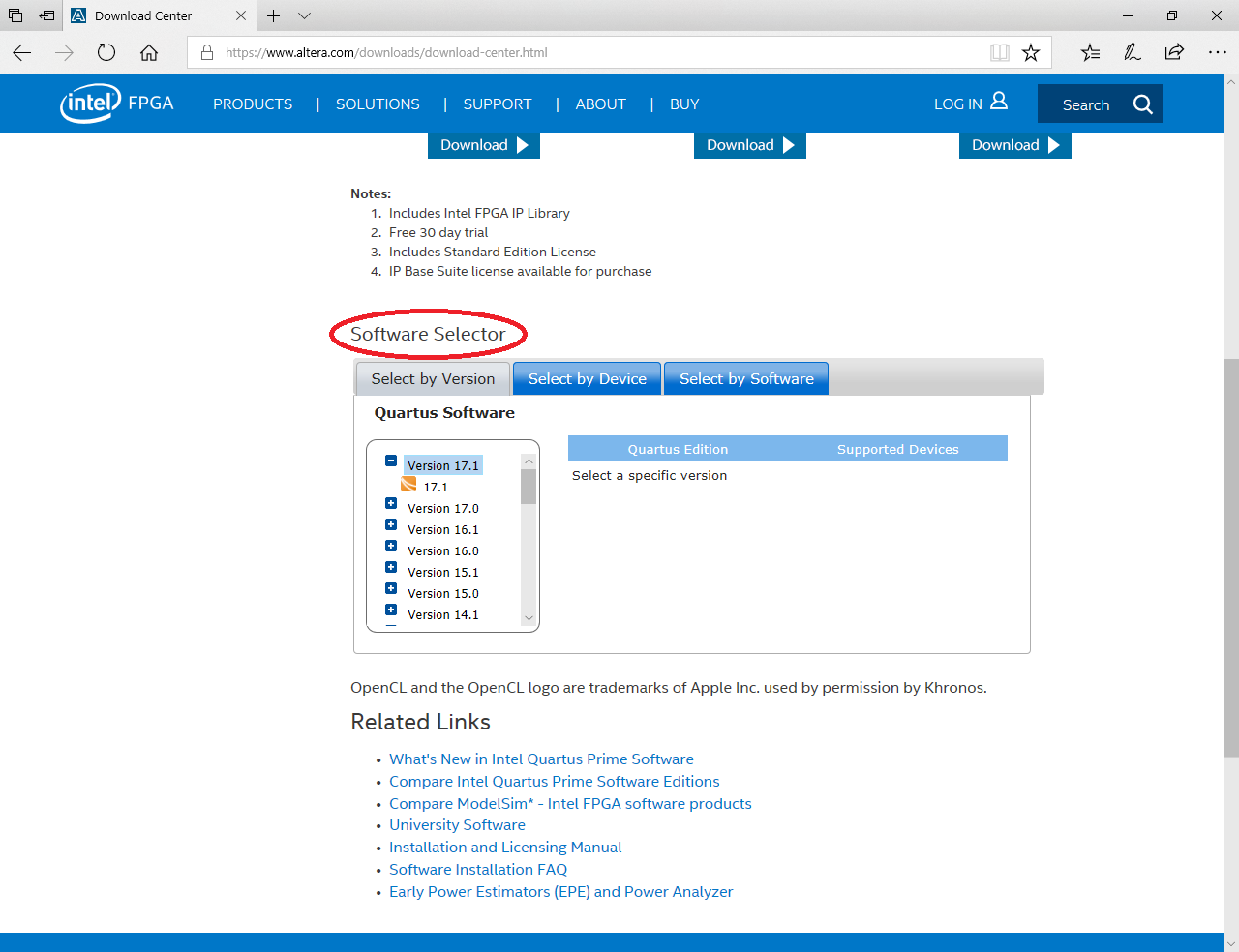Open the SOLUTIONS menu
1239x952 pixels.
click(x=378, y=104)
